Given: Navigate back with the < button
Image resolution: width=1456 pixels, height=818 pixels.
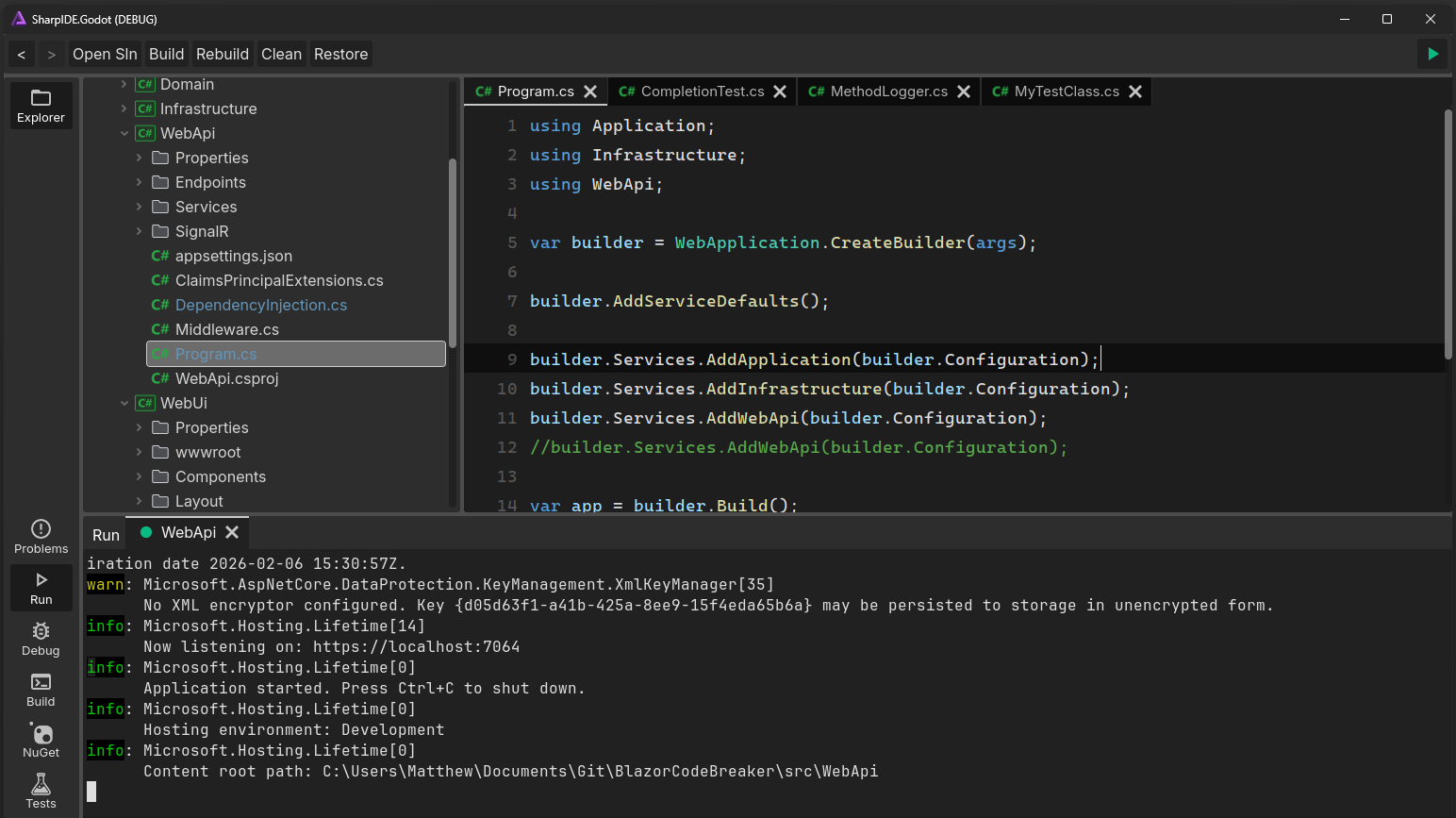Looking at the screenshot, I should tap(21, 54).
